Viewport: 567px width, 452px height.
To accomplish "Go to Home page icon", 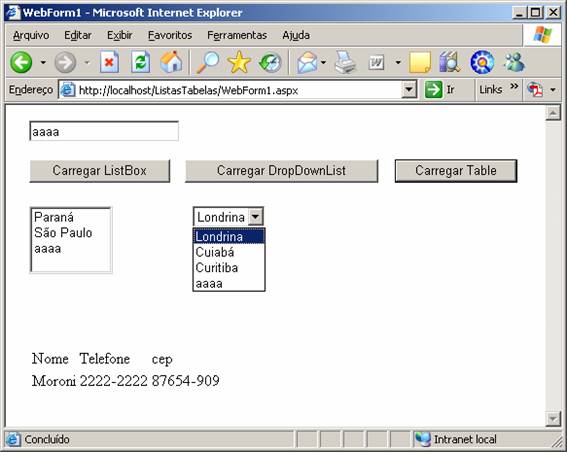I will pyautogui.click(x=171, y=62).
